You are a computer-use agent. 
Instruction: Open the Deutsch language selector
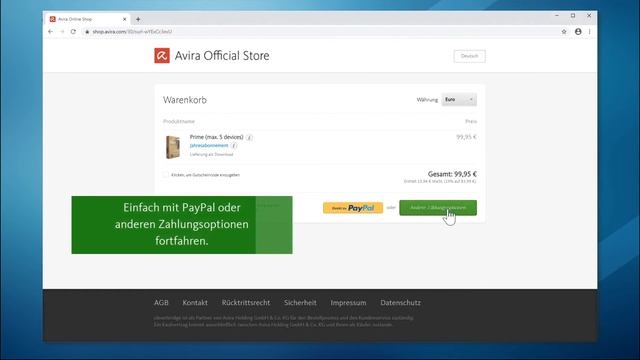pyautogui.click(x=469, y=56)
